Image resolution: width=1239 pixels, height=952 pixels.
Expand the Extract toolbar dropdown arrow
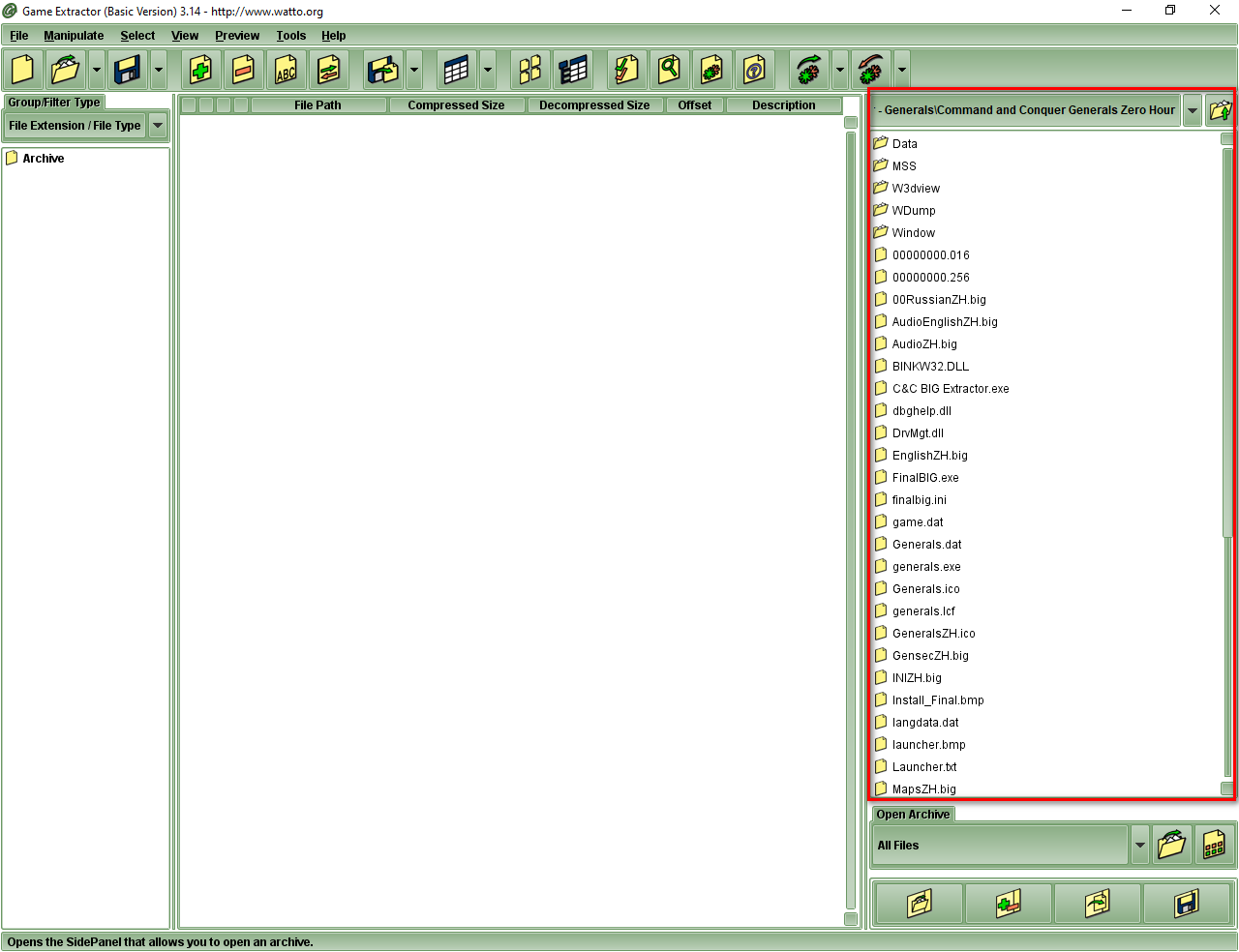coord(413,70)
